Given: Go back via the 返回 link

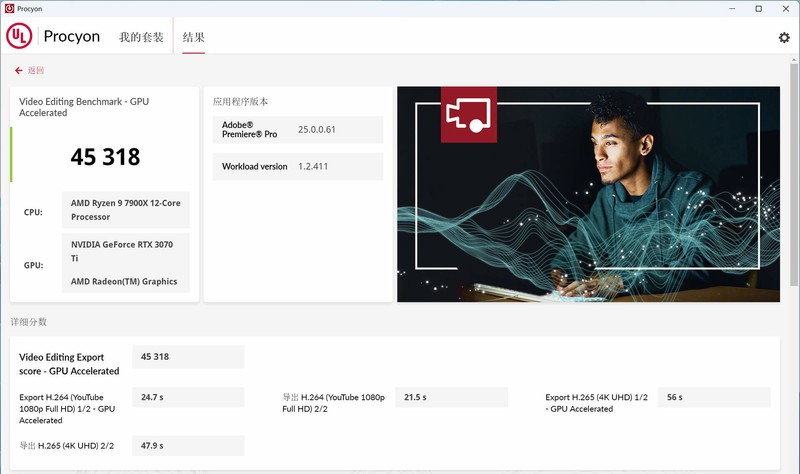Looking at the screenshot, I should click(36, 70).
